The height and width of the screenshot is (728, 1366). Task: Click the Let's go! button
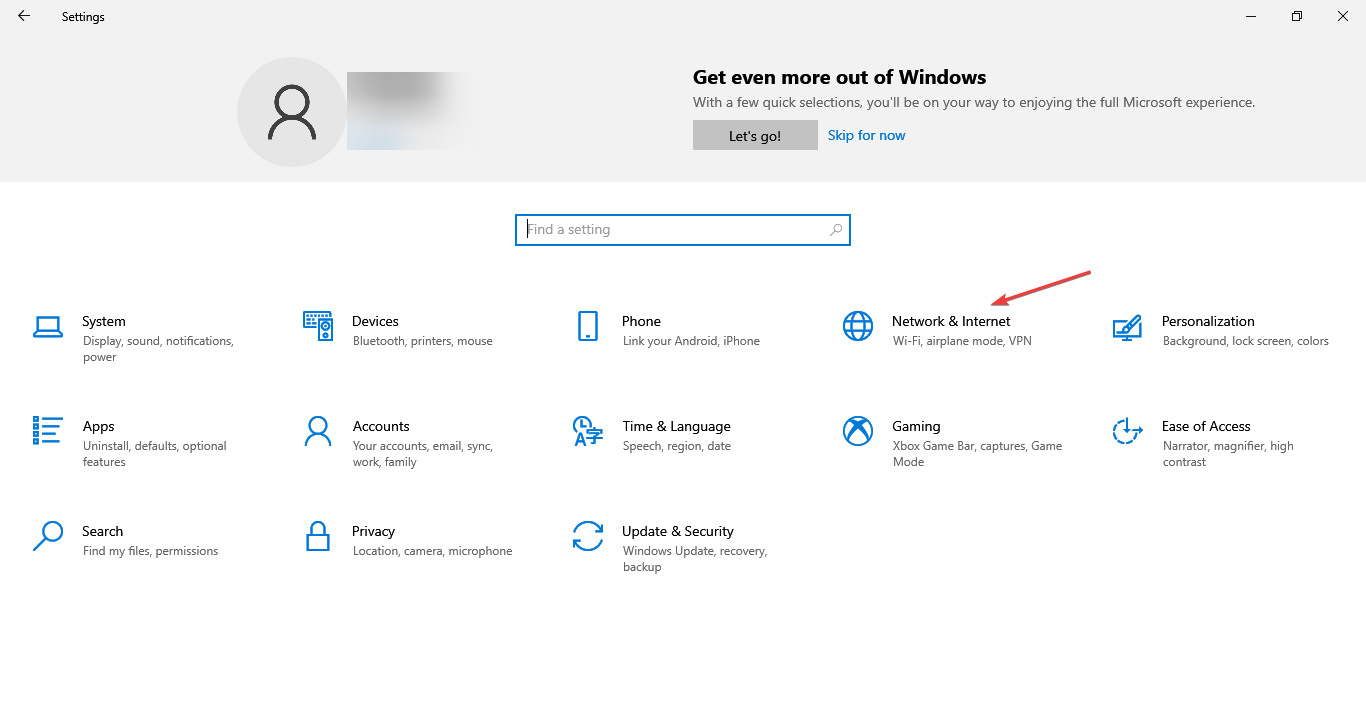(755, 136)
